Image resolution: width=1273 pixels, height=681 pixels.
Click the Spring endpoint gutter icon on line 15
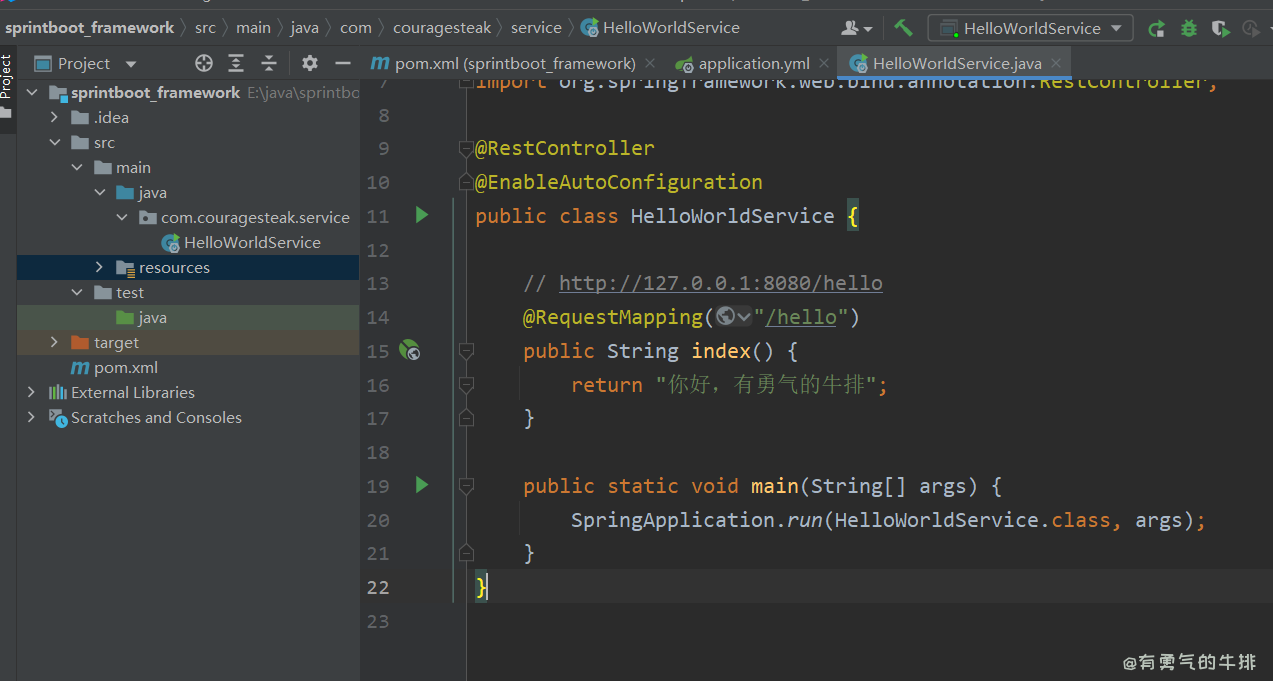point(409,350)
